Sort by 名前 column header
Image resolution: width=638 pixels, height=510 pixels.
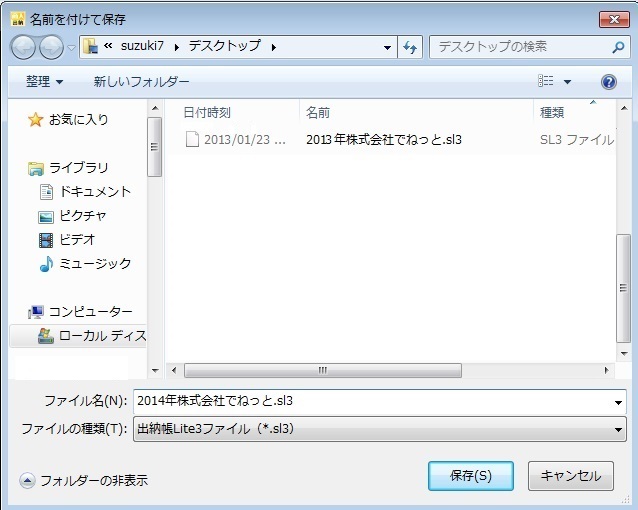point(318,112)
